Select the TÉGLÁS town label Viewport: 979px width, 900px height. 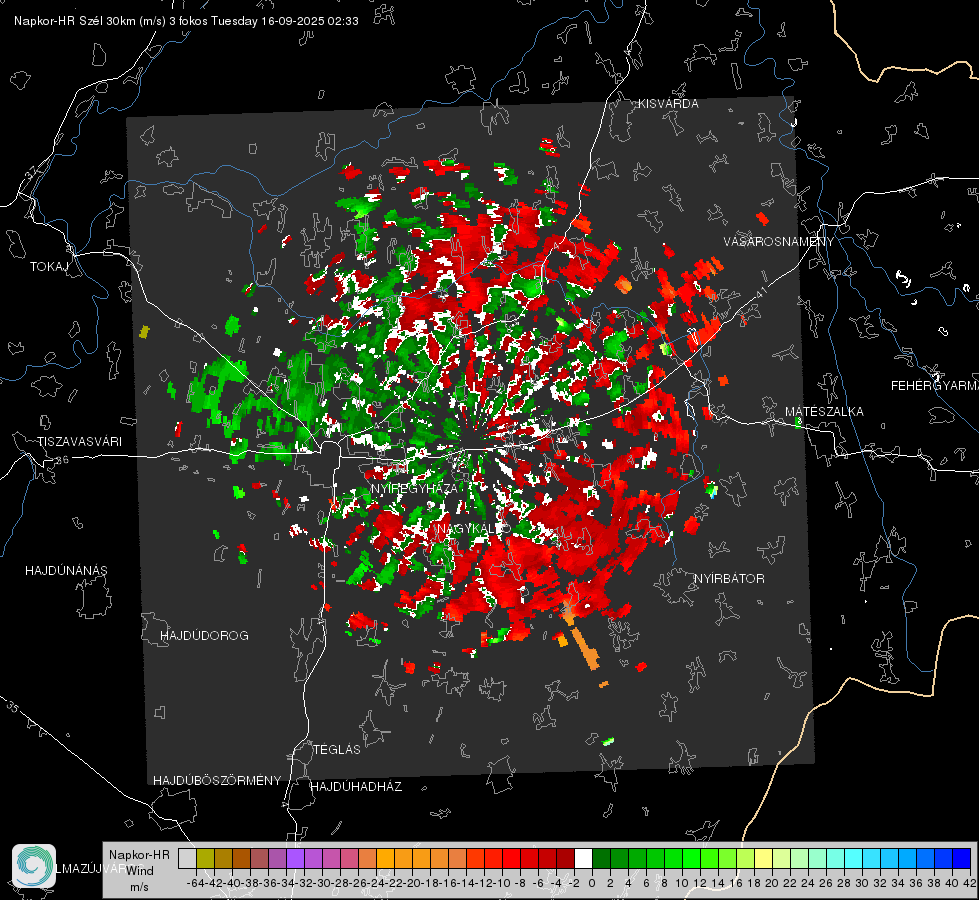337,750
